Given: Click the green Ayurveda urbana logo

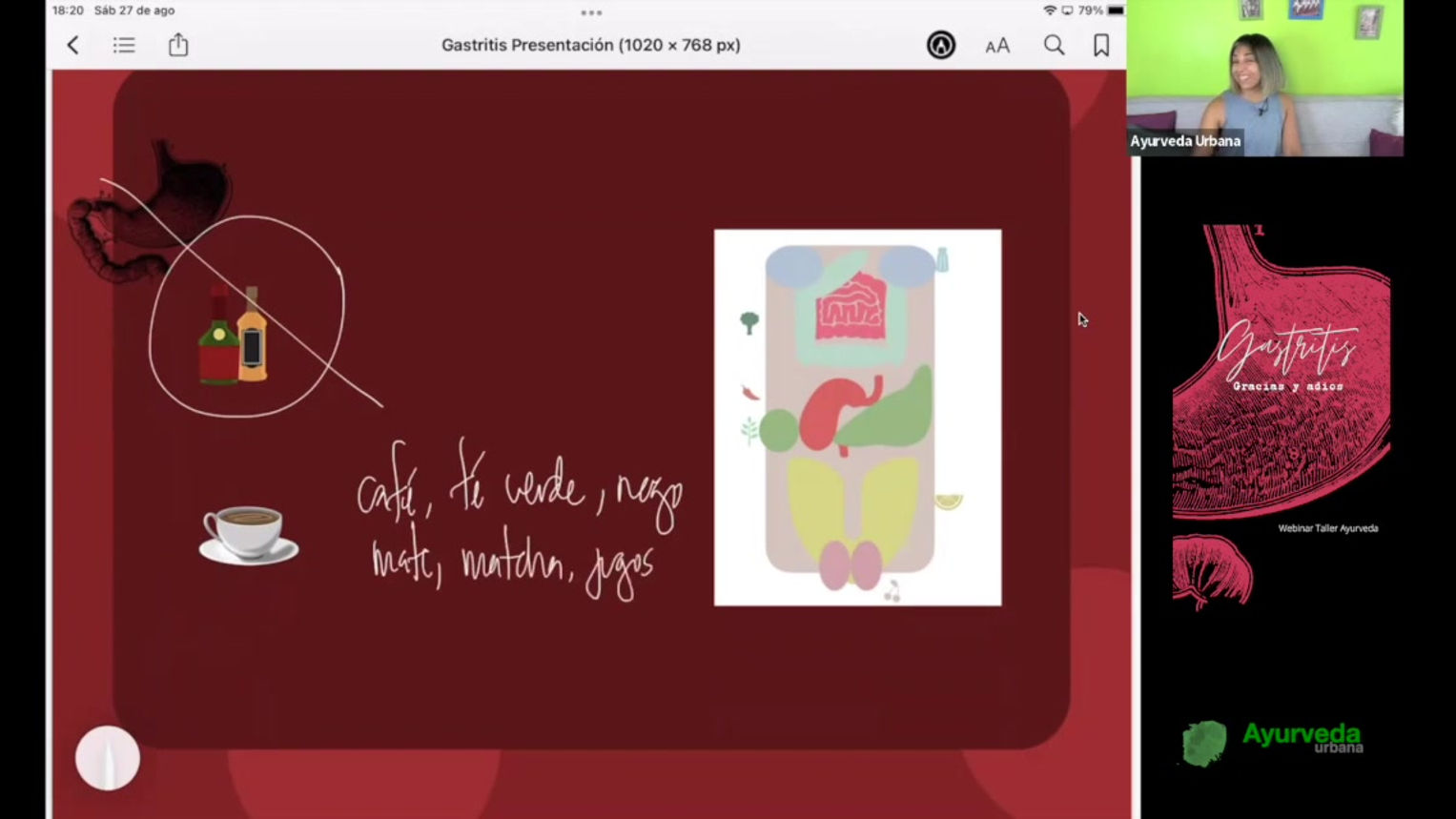Looking at the screenshot, I should [x=1273, y=742].
